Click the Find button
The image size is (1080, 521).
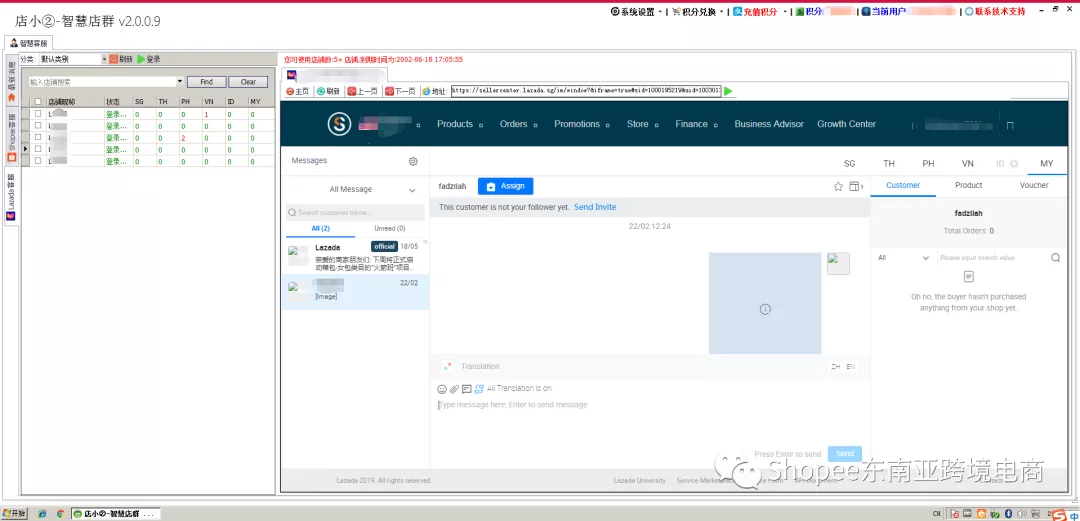pyautogui.click(x=206, y=82)
